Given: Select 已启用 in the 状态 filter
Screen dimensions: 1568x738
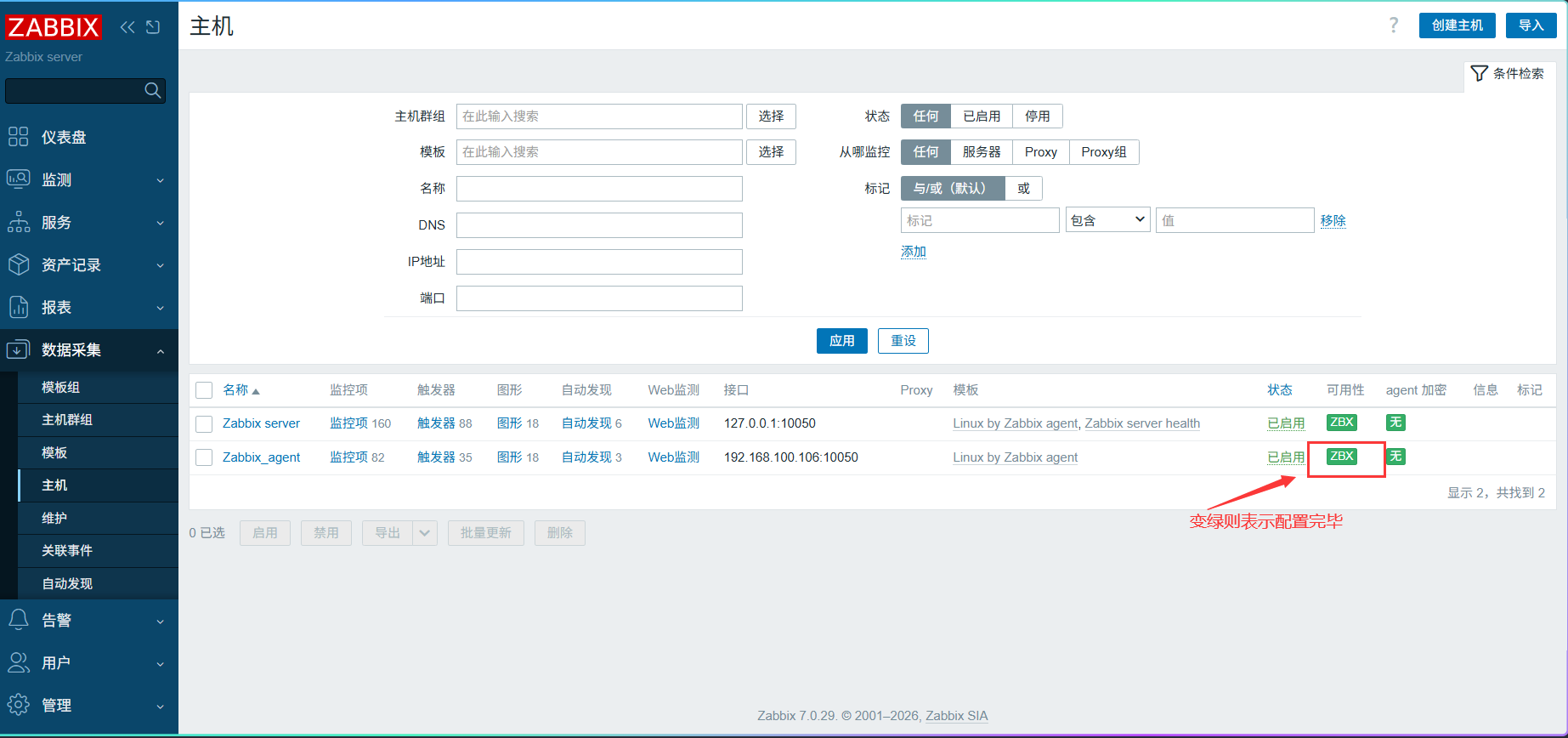Looking at the screenshot, I should click(x=982, y=116).
